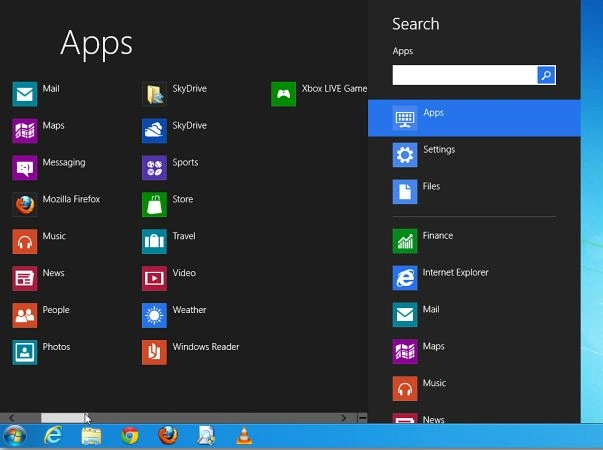
Task: Open the Weather sun icon
Action: (154, 315)
